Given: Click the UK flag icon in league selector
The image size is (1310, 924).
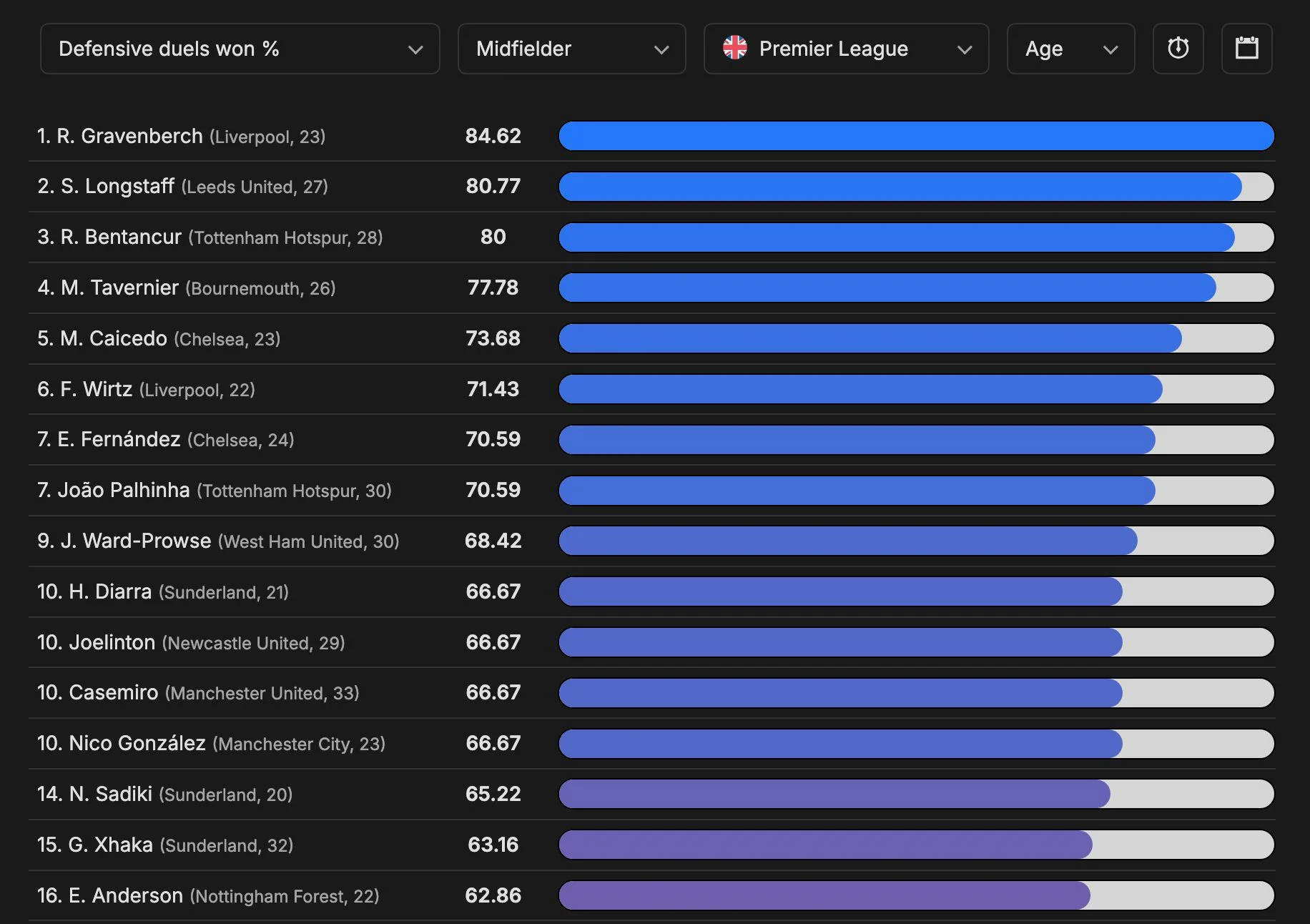Looking at the screenshot, I should (734, 48).
